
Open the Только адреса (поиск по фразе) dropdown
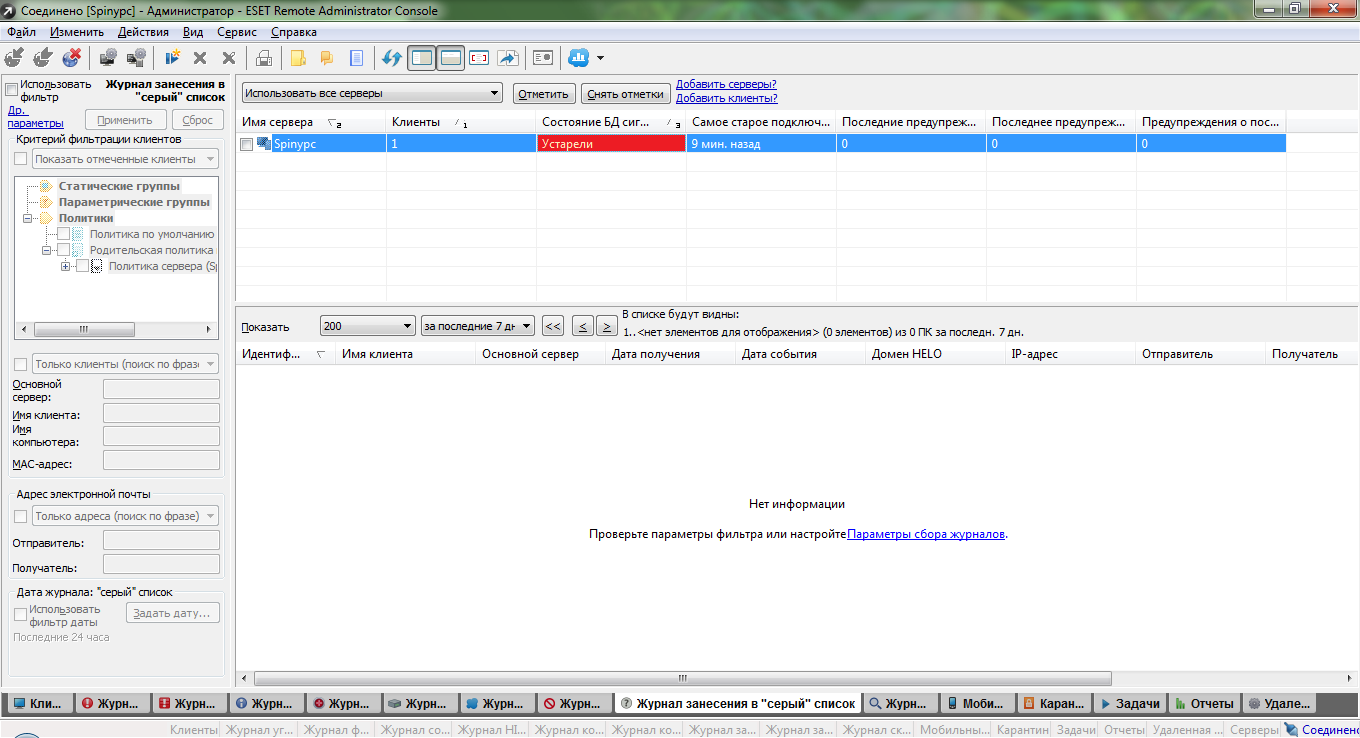125,516
